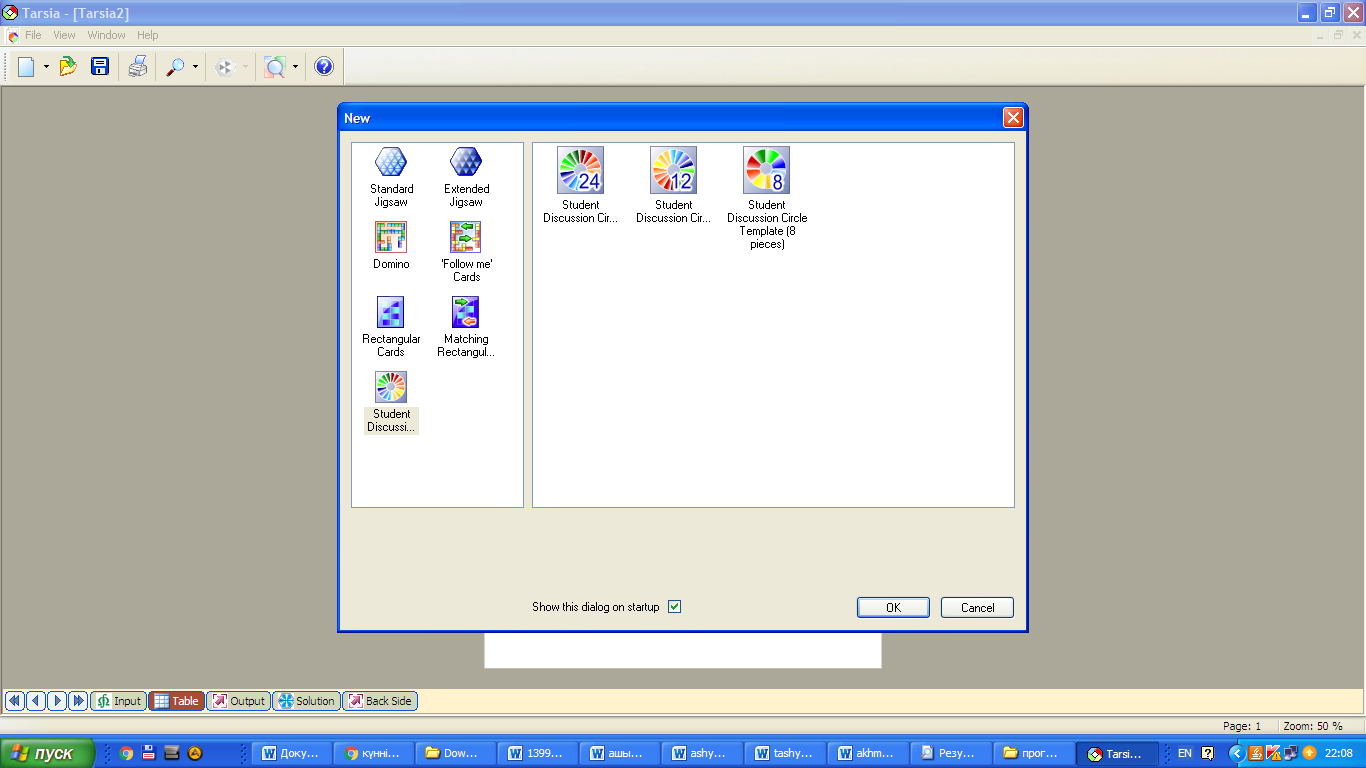Open the zoom magnifier dropdown arrow

coord(195,67)
